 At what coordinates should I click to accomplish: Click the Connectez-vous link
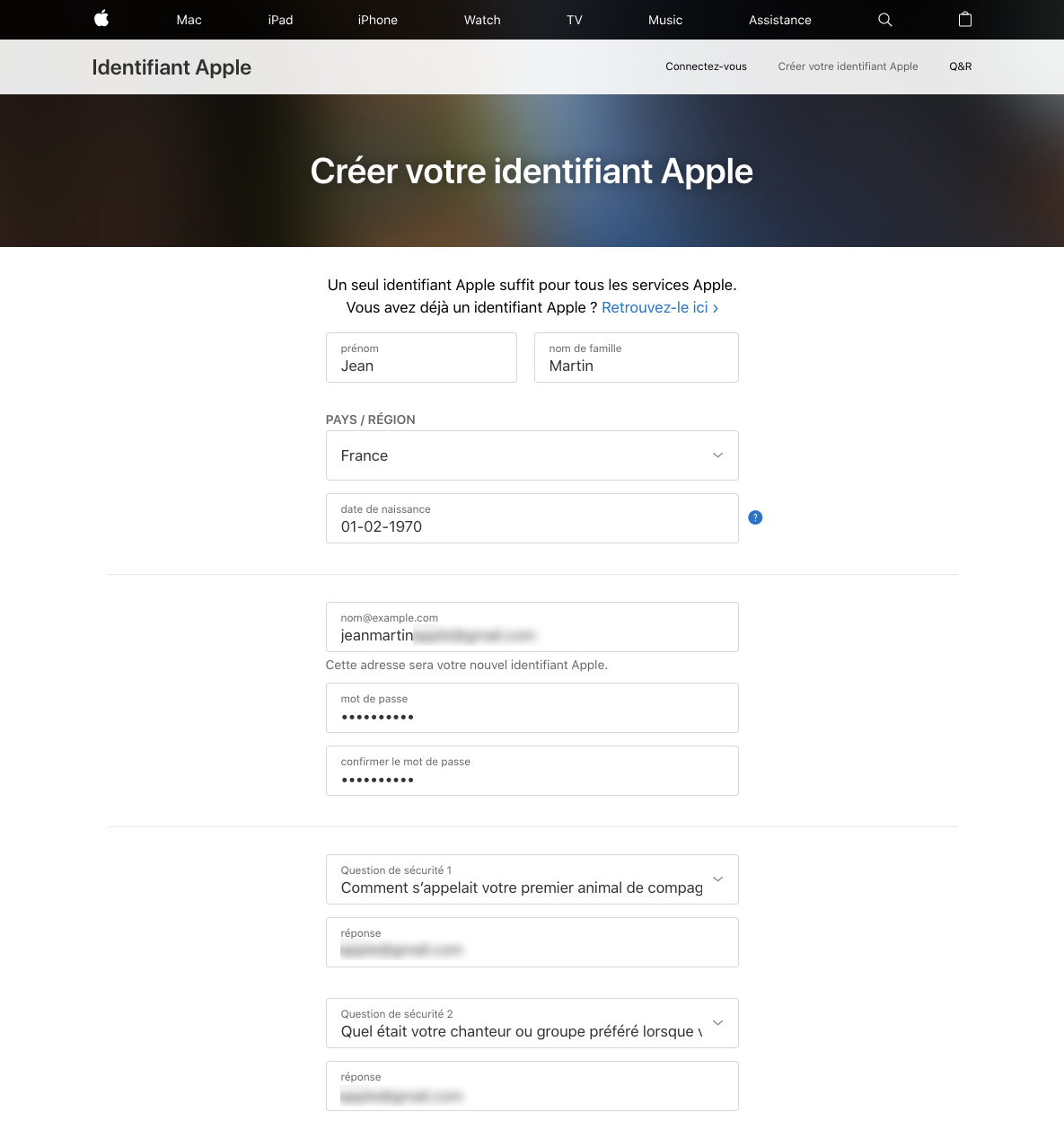706,66
